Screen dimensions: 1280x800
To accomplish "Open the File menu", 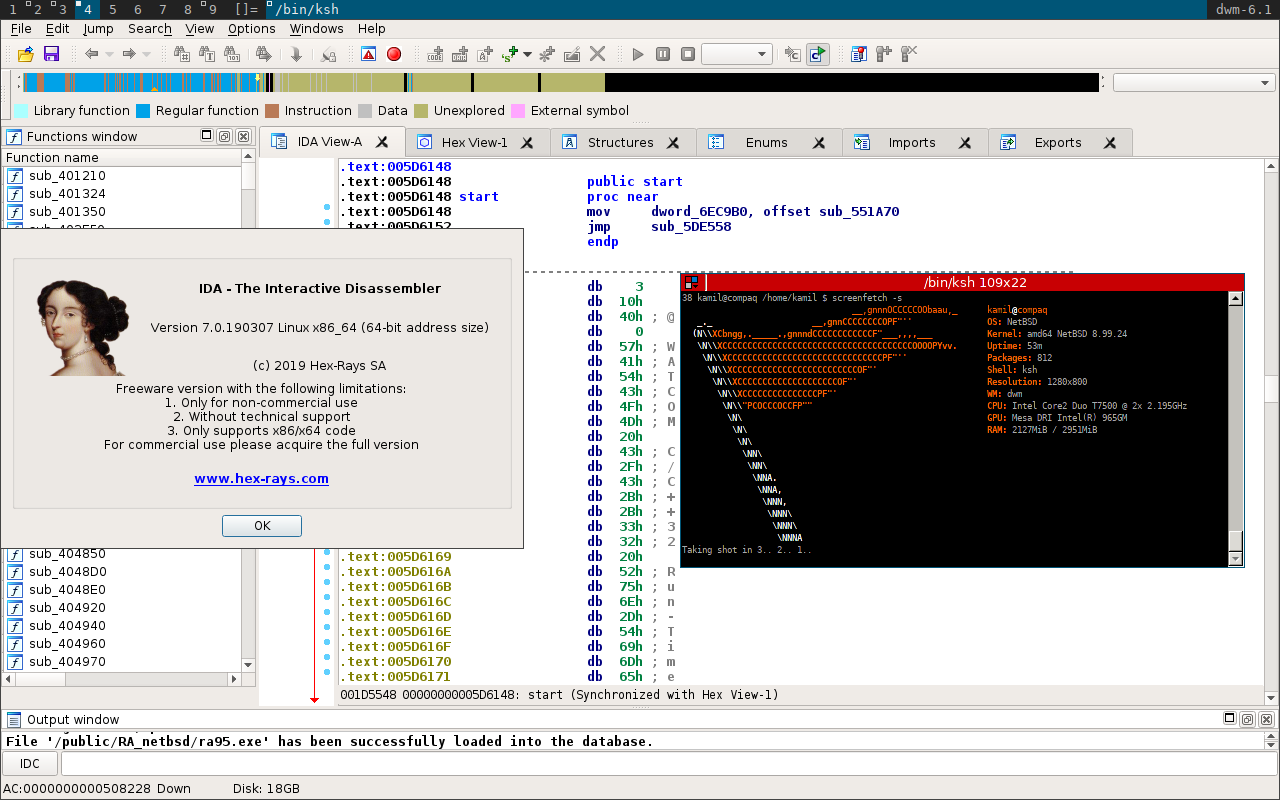I will pyautogui.click(x=21, y=29).
